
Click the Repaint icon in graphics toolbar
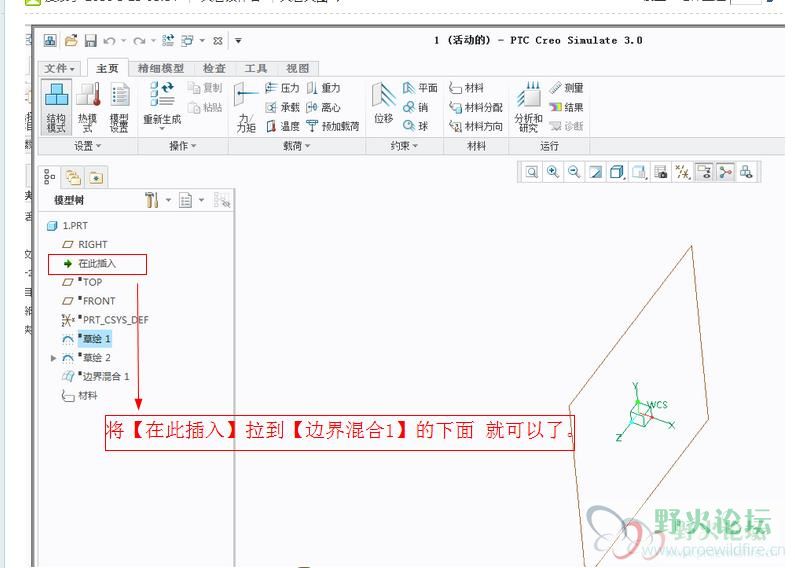(x=596, y=172)
